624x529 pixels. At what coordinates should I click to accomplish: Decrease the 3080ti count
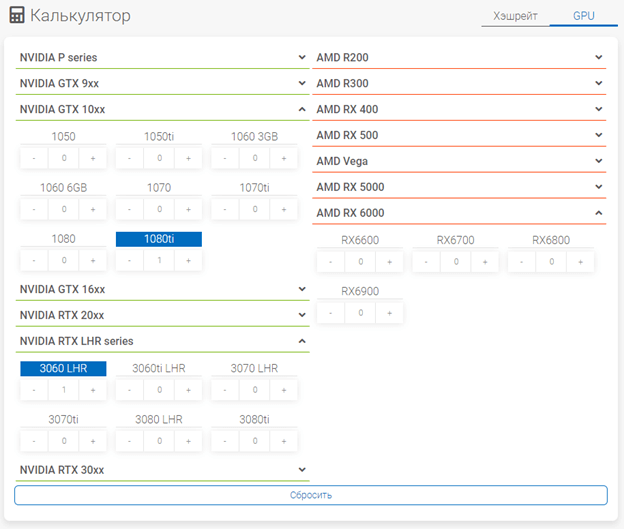pyautogui.click(x=225, y=441)
